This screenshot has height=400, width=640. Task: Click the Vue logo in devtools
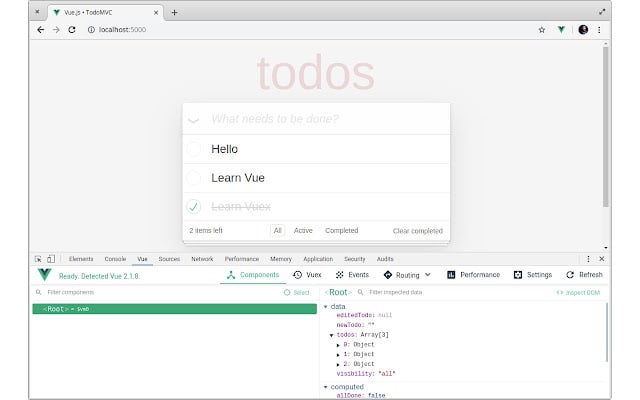[x=44, y=274]
